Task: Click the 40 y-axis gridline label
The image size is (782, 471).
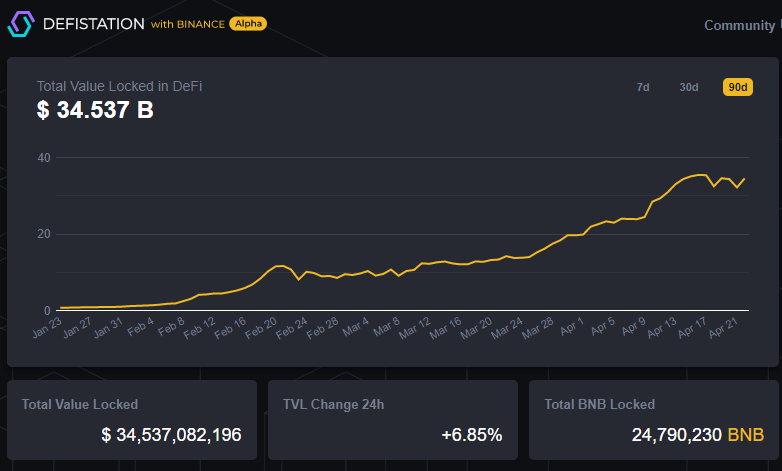Action: coord(44,158)
